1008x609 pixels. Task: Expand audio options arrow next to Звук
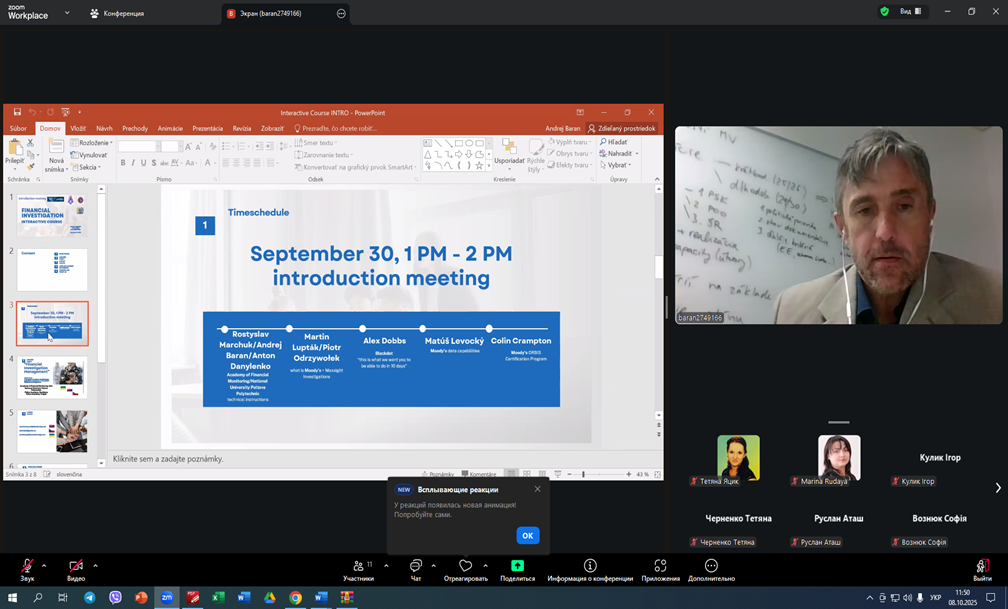[x=44, y=565]
